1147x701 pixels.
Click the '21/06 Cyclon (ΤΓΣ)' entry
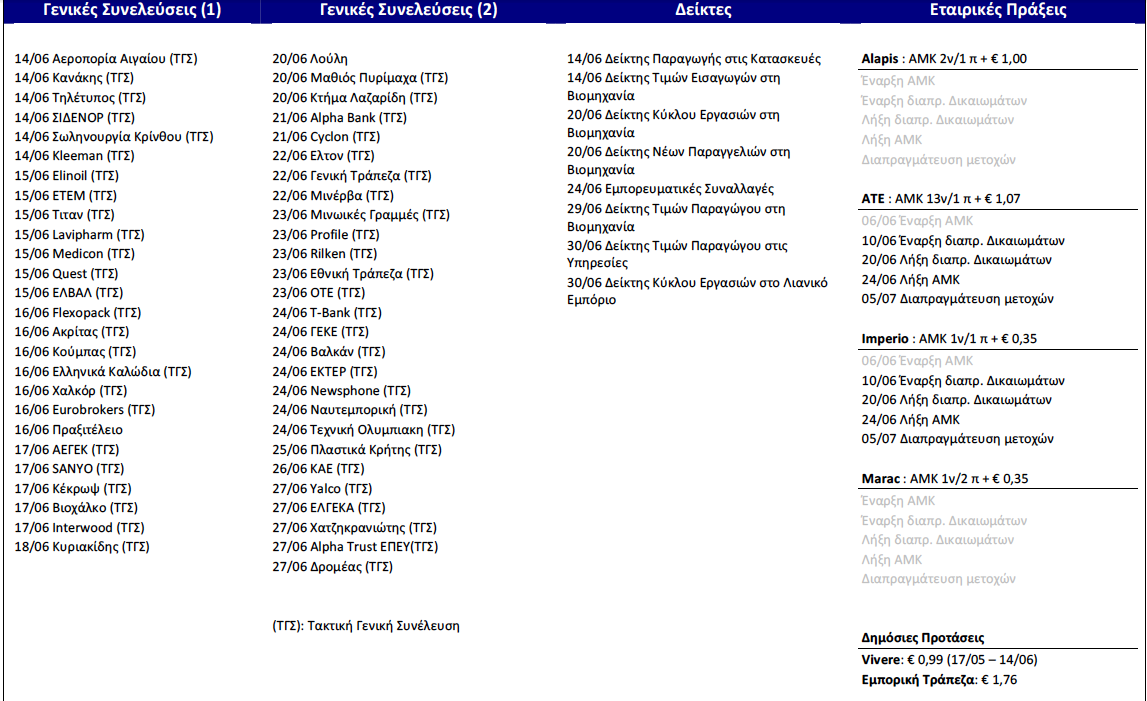(x=326, y=136)
